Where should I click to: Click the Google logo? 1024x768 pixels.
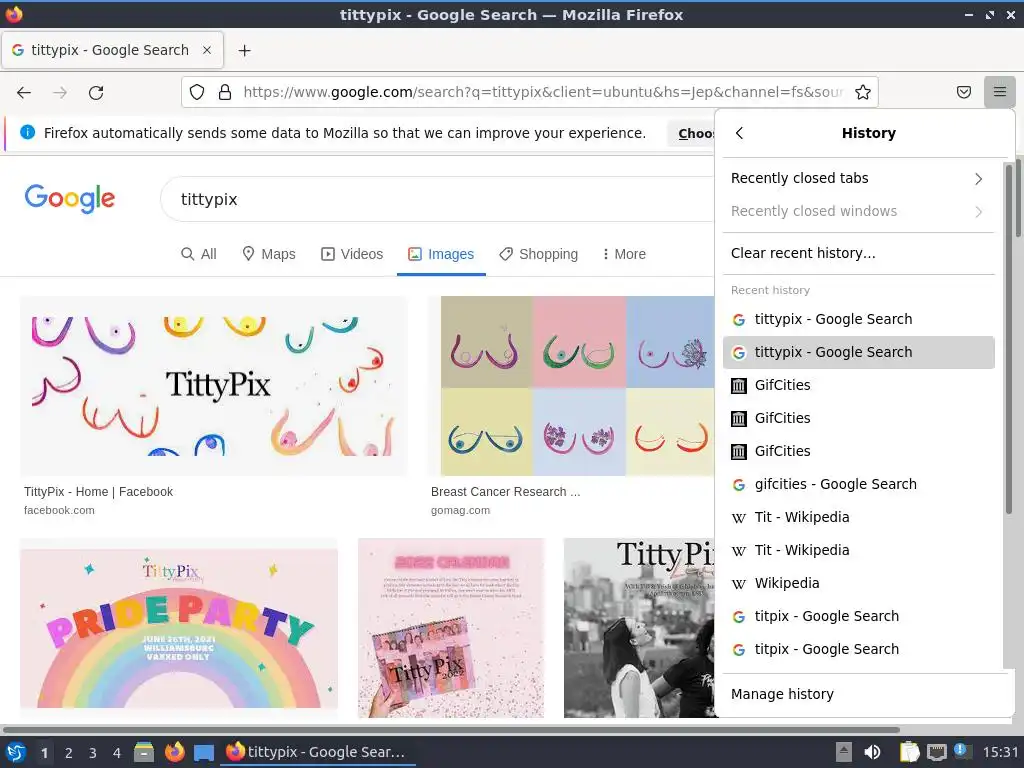pos(70,199)
